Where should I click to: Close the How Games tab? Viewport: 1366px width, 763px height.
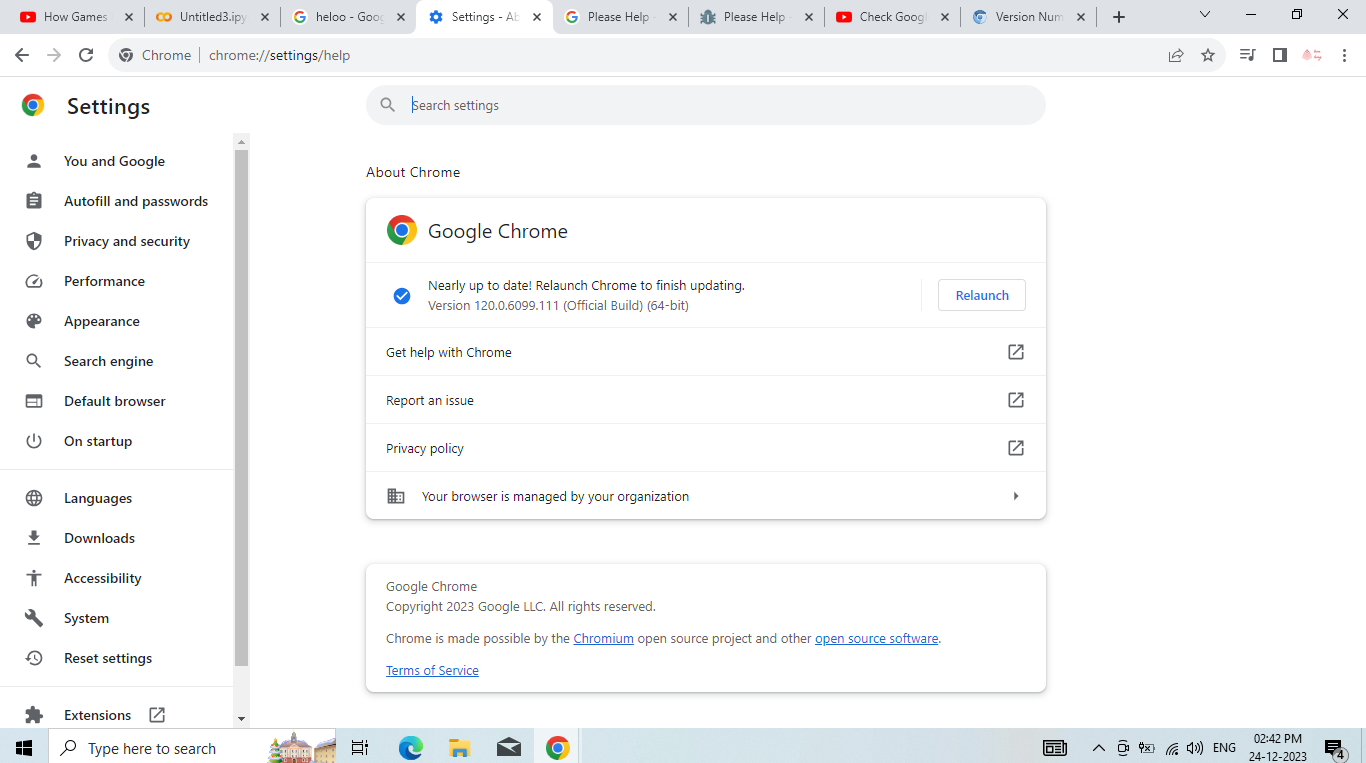click(128, 17)
